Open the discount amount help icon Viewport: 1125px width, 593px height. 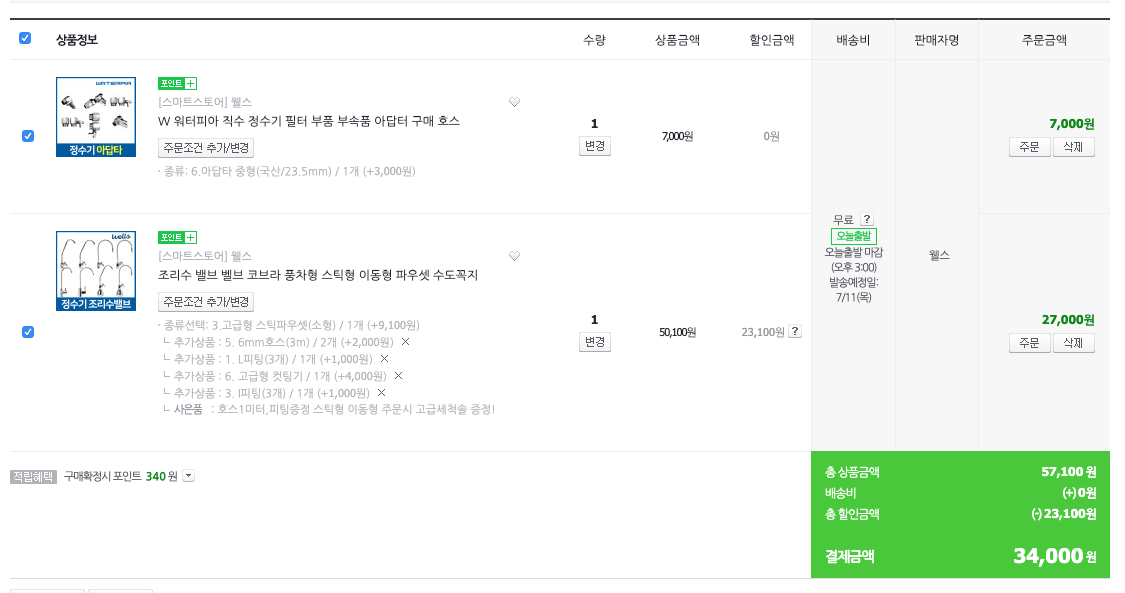tap(795, 332)
